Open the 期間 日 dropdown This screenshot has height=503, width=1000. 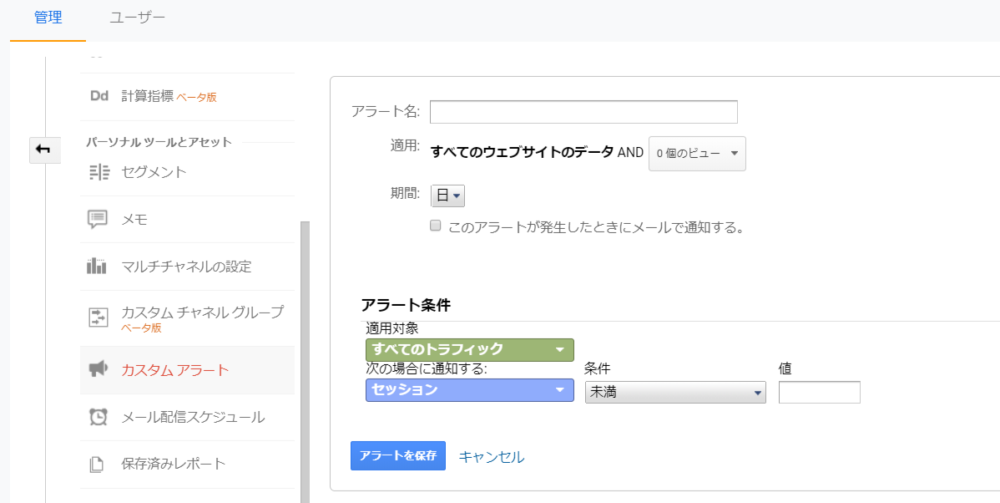[447, 196]
